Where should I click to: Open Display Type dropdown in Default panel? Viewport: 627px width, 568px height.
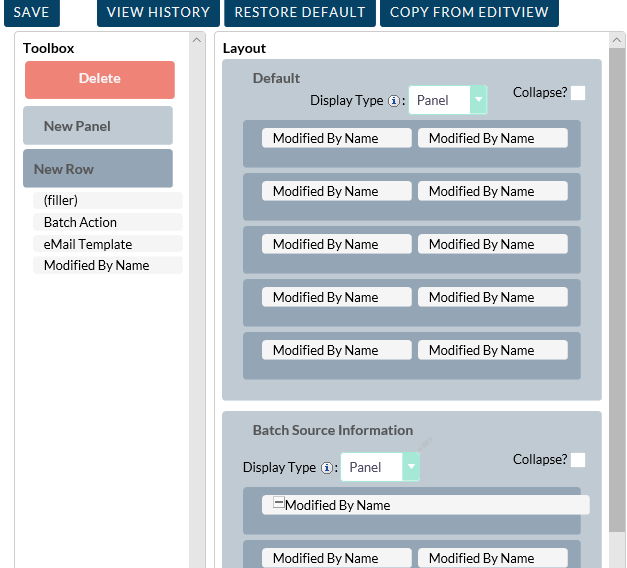click(447, 100)
